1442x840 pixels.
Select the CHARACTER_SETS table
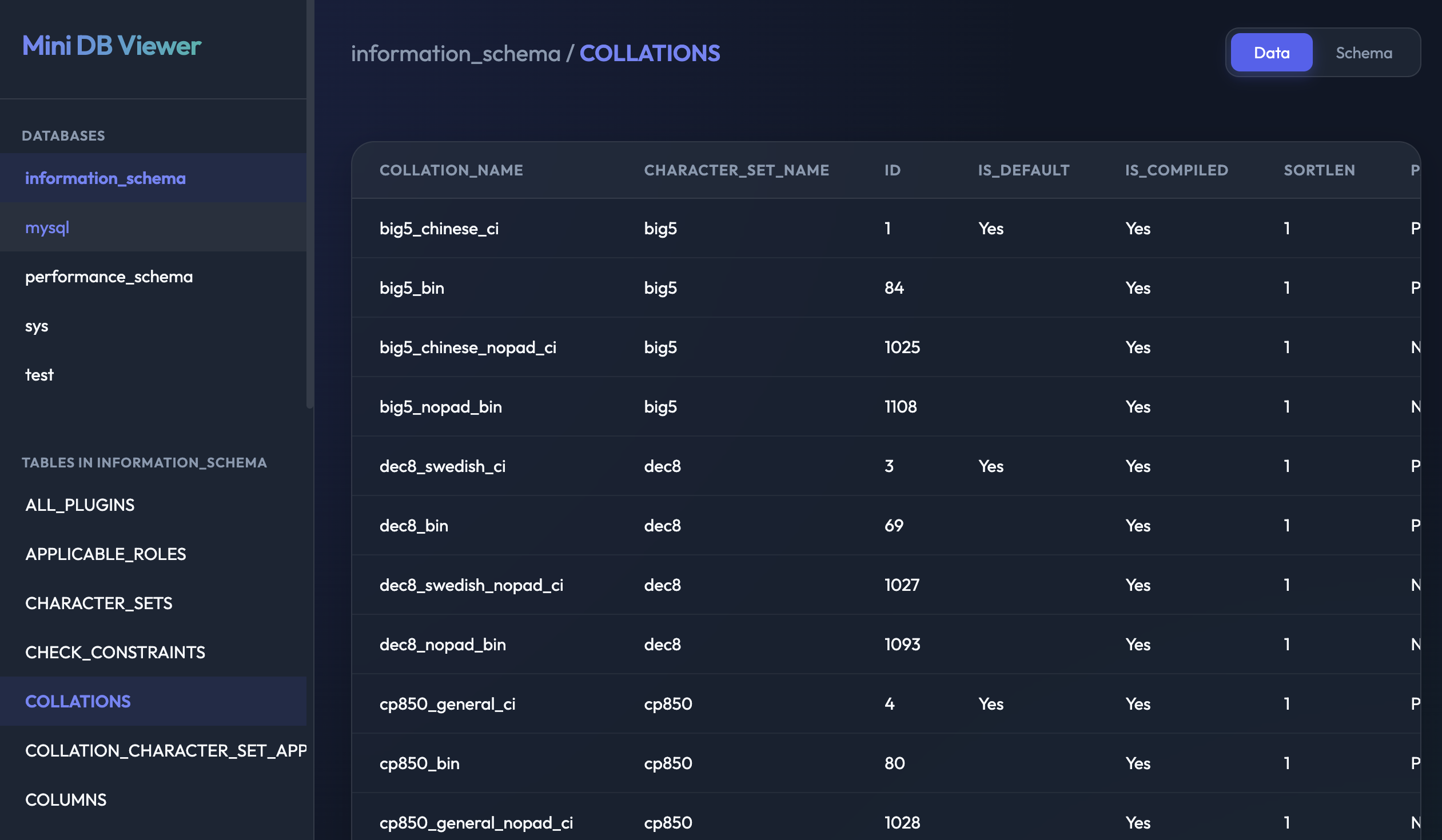pyautogui.click(x=98, y=603)
